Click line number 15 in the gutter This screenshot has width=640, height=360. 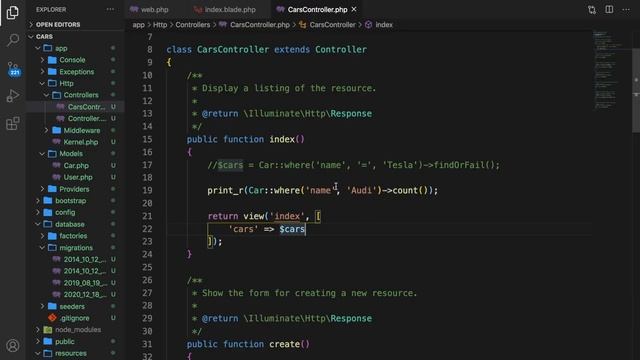tap(147, 140)
